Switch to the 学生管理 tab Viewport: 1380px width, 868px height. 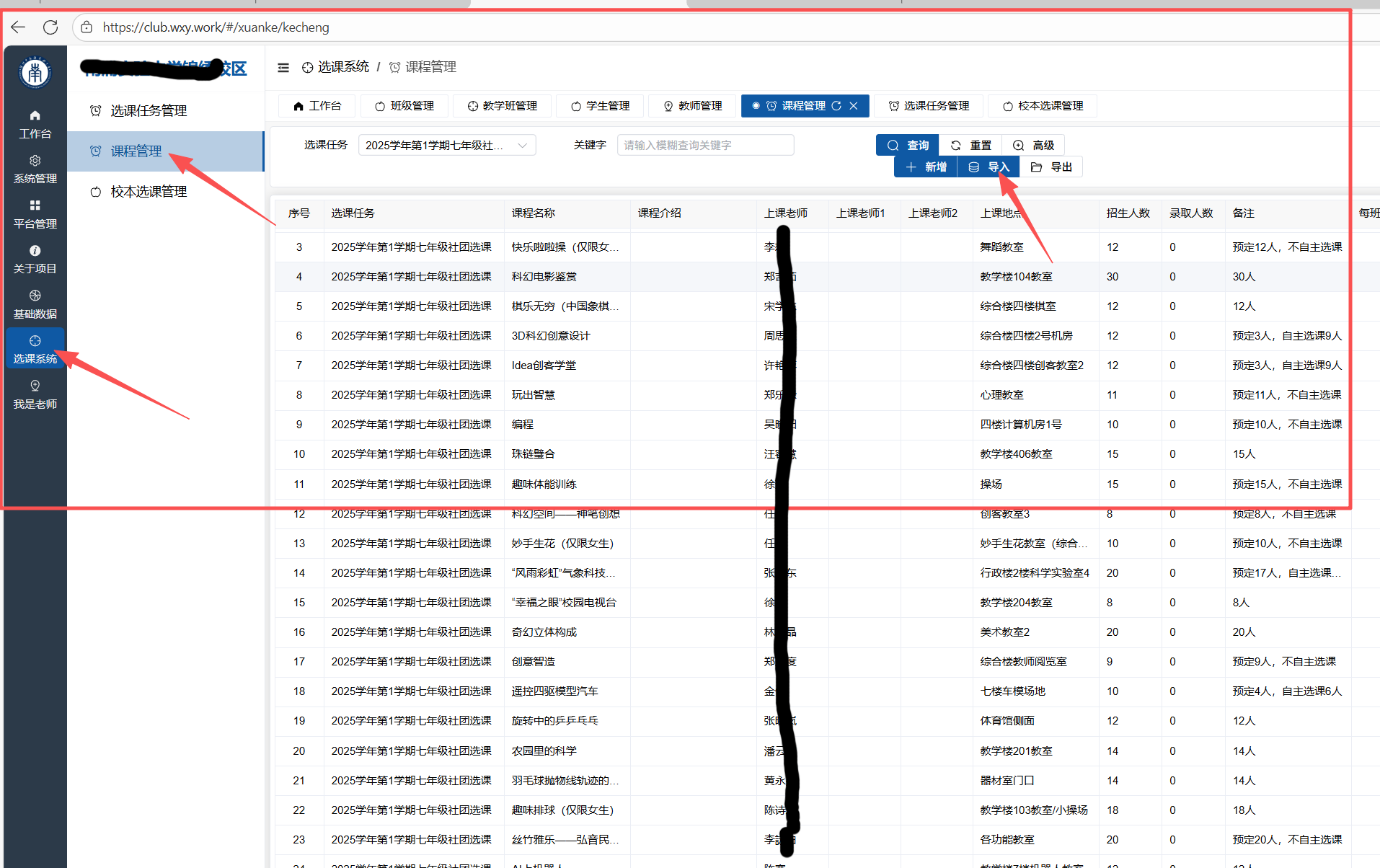[601, 106]
